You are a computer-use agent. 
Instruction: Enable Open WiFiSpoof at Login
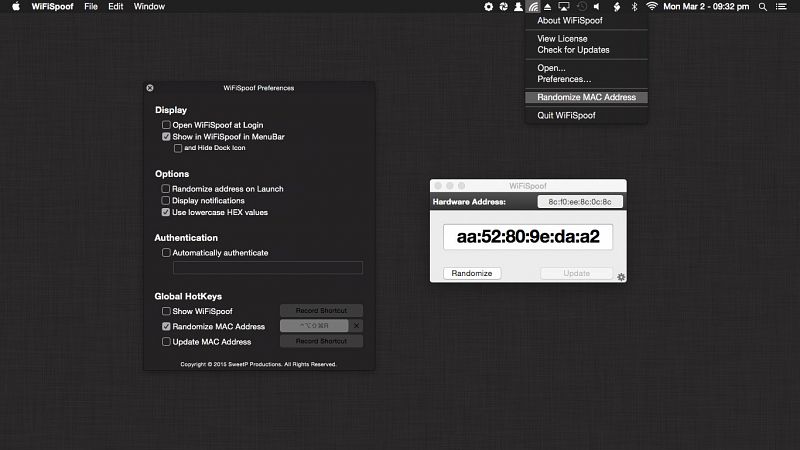click(166, 125)
